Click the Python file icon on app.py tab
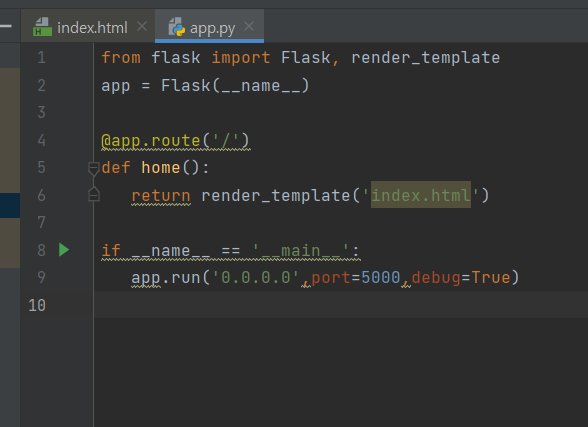Screen dimensions: 588x427 tap(177, 27)
